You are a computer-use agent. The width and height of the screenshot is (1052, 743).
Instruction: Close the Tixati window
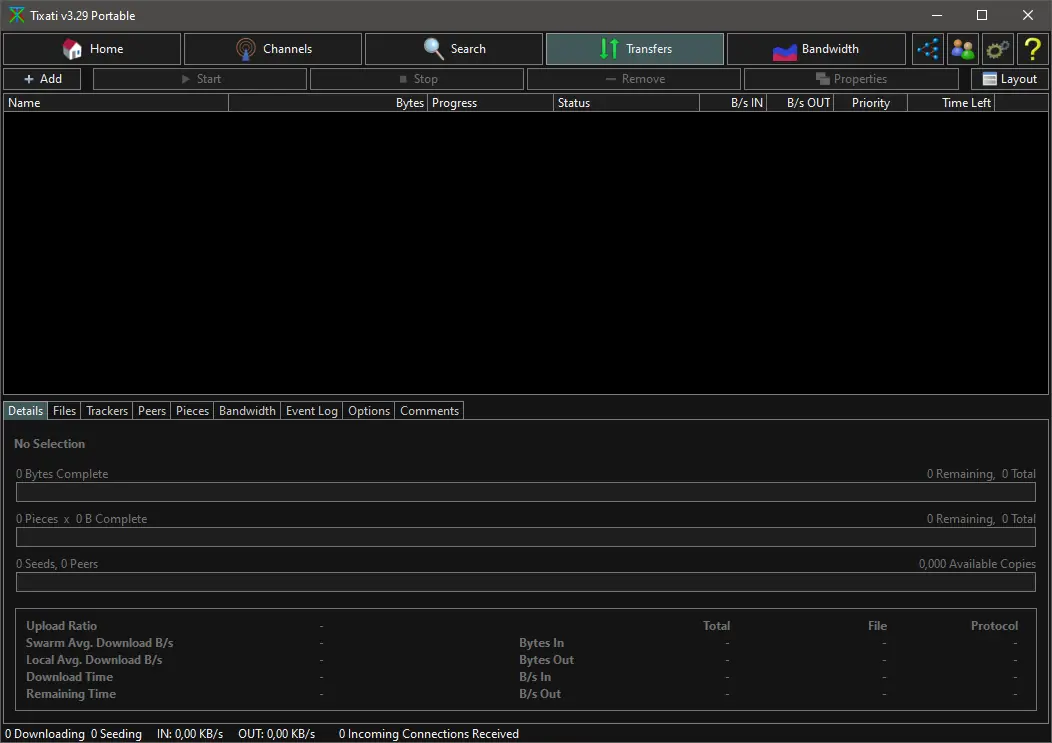click(1027, 15)
